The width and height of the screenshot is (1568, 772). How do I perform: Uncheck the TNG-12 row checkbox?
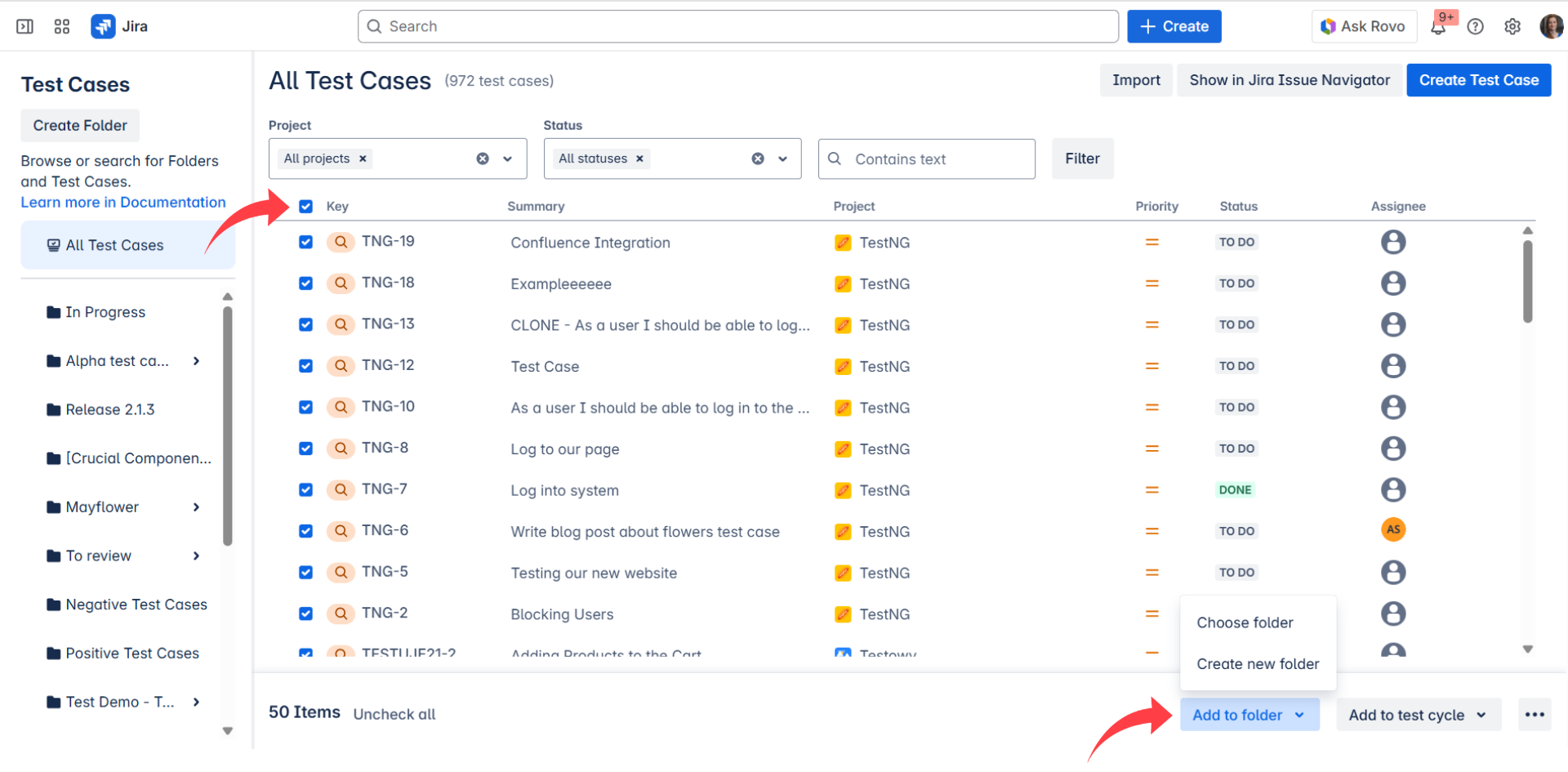tap(305, 366)
